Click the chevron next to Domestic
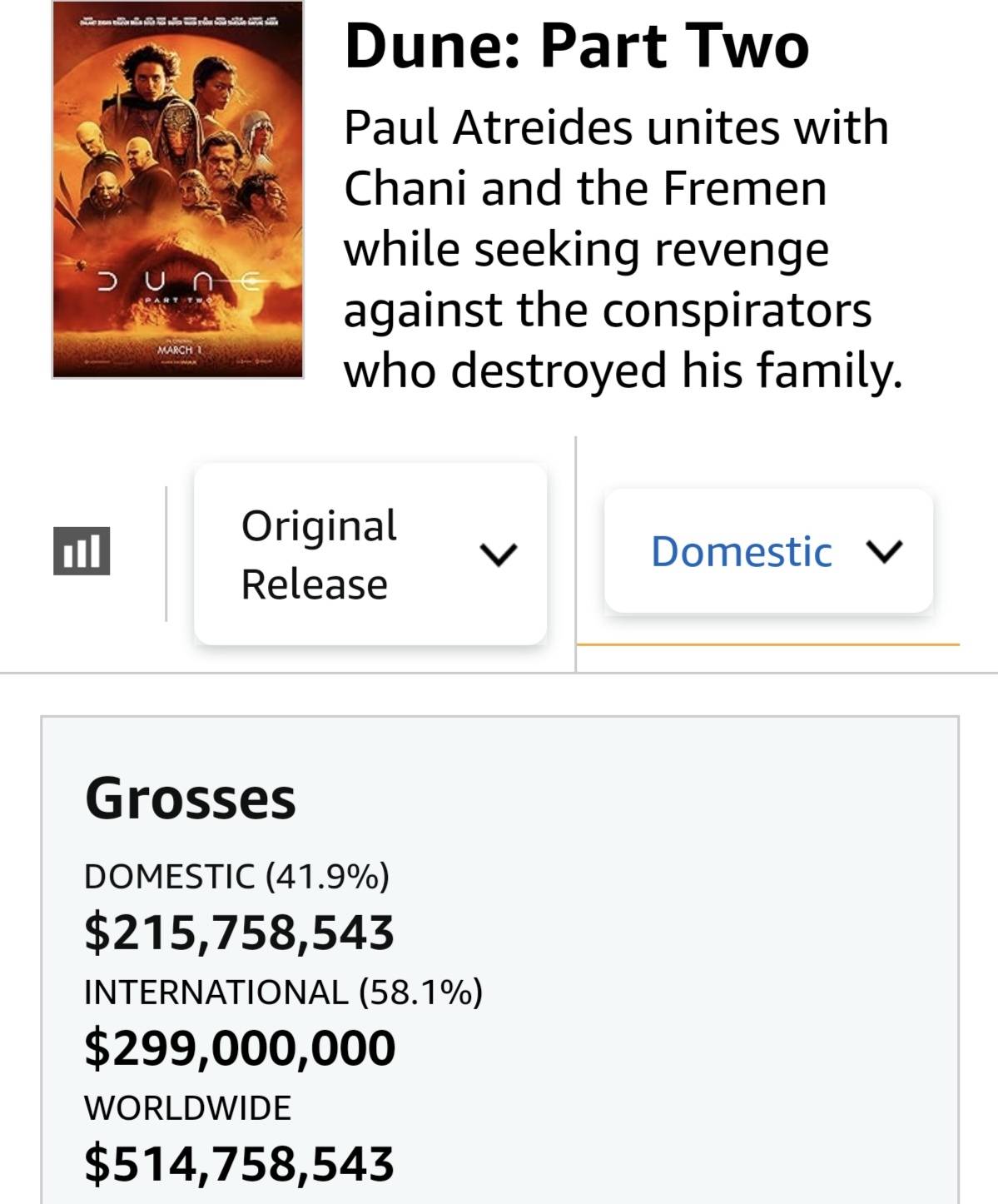 pyautogui.click(x=884, y=551)
